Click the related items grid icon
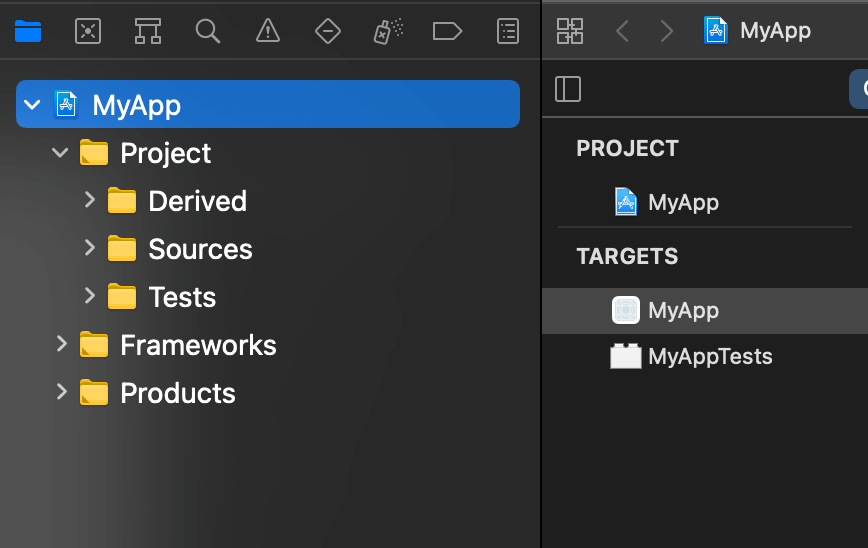The width and height of the screenshot is (868, 548). click(x=570, y=31)
